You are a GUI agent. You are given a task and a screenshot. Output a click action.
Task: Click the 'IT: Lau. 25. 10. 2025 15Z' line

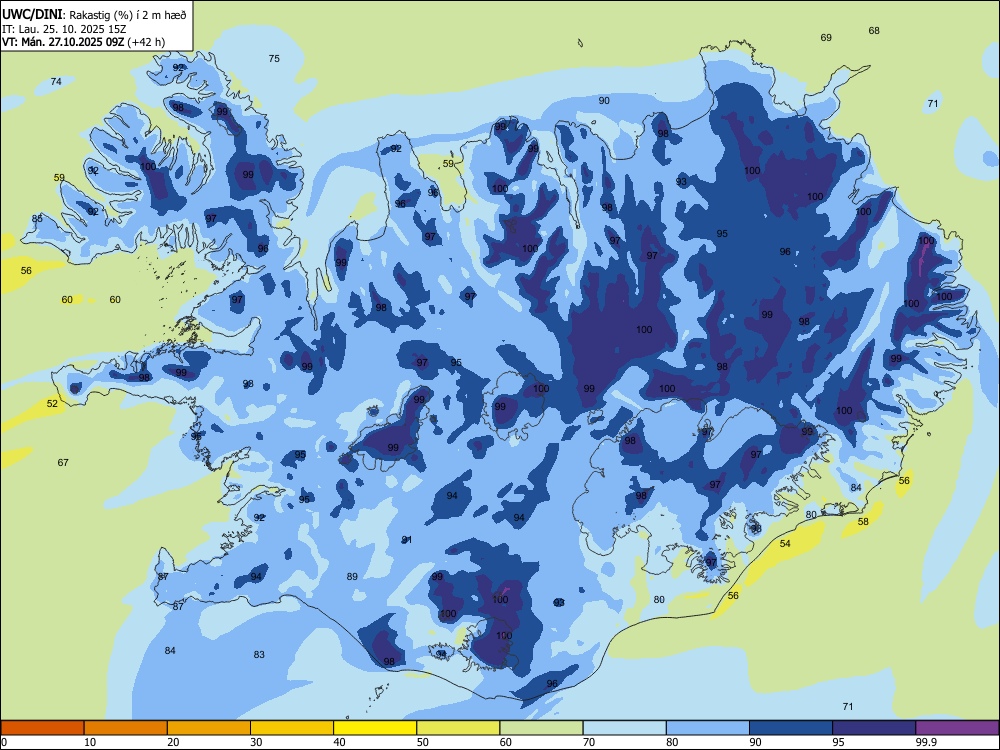(x=66, y=29)
